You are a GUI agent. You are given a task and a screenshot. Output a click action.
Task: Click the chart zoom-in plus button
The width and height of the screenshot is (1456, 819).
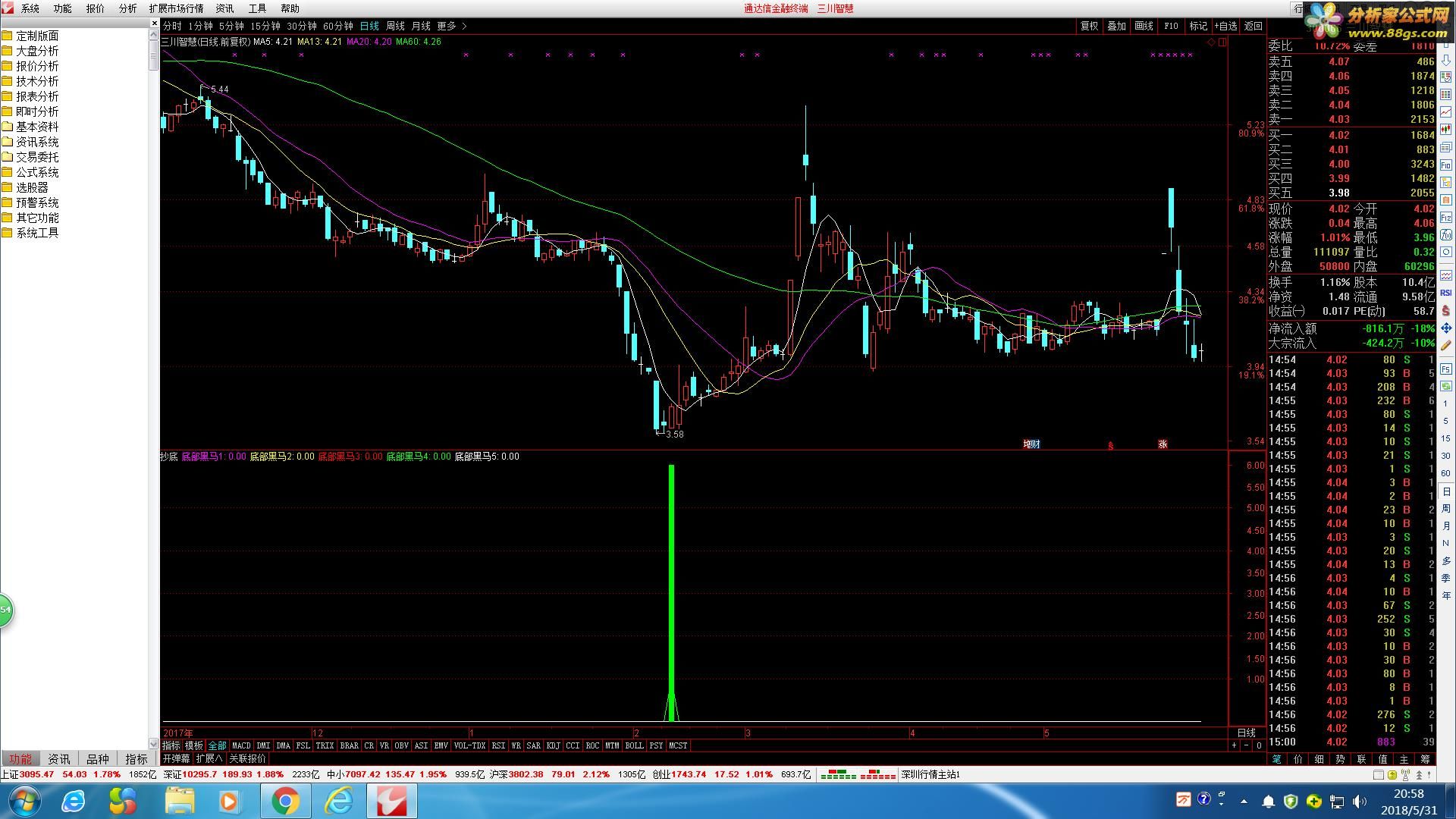click(x=1235, y=745)
